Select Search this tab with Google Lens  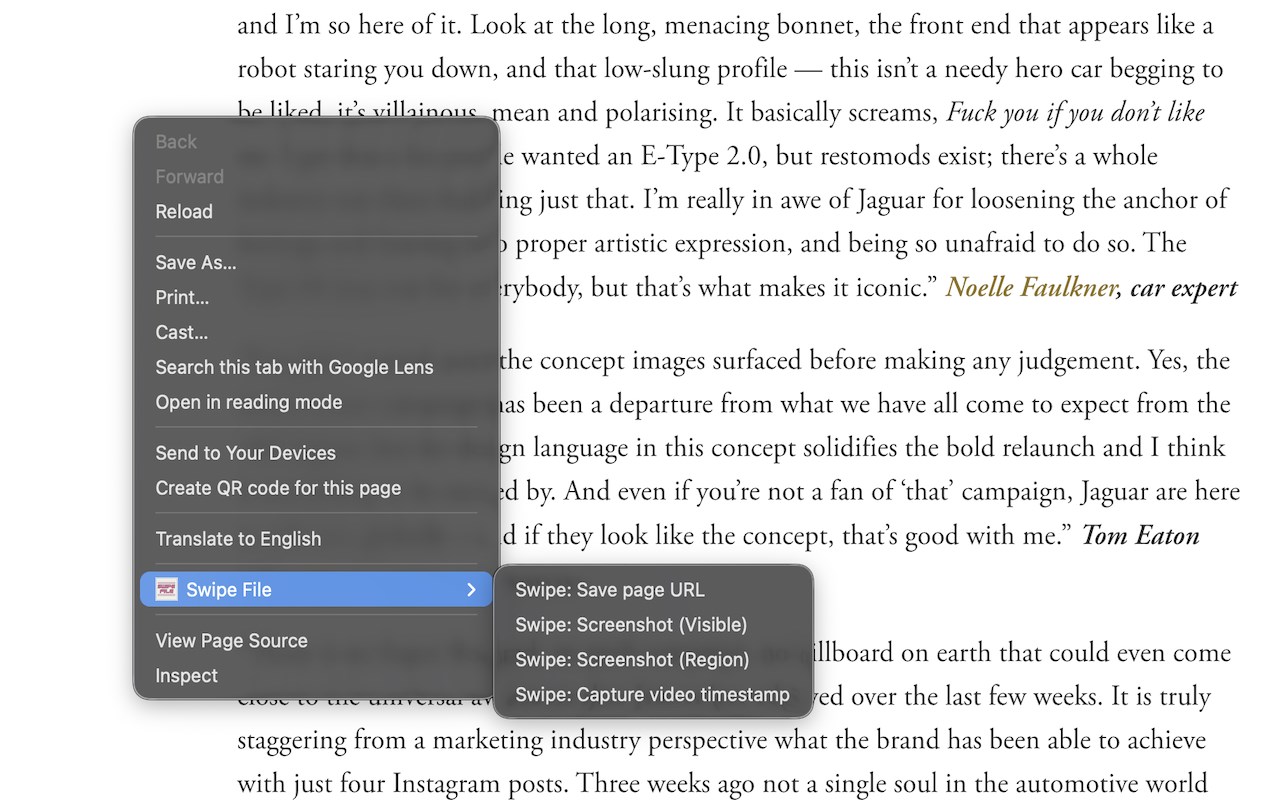coord(316,367)
